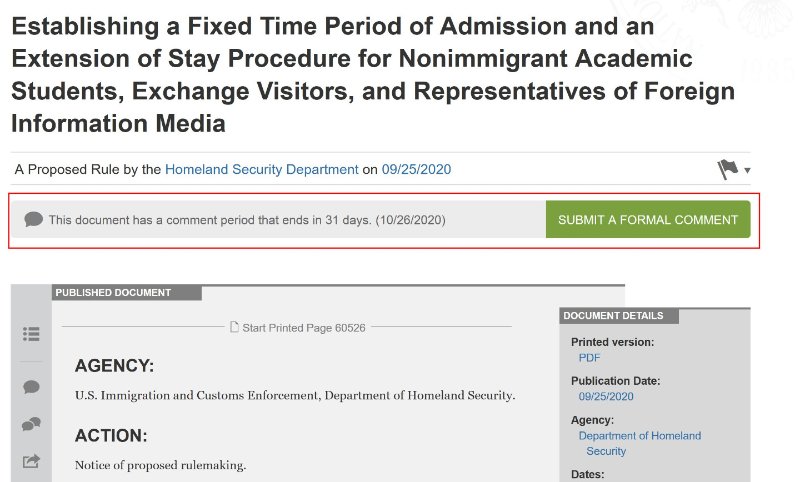Open the PDF printed version link
The height and width of the screenshot is (482, 800).
coord(589,358)
